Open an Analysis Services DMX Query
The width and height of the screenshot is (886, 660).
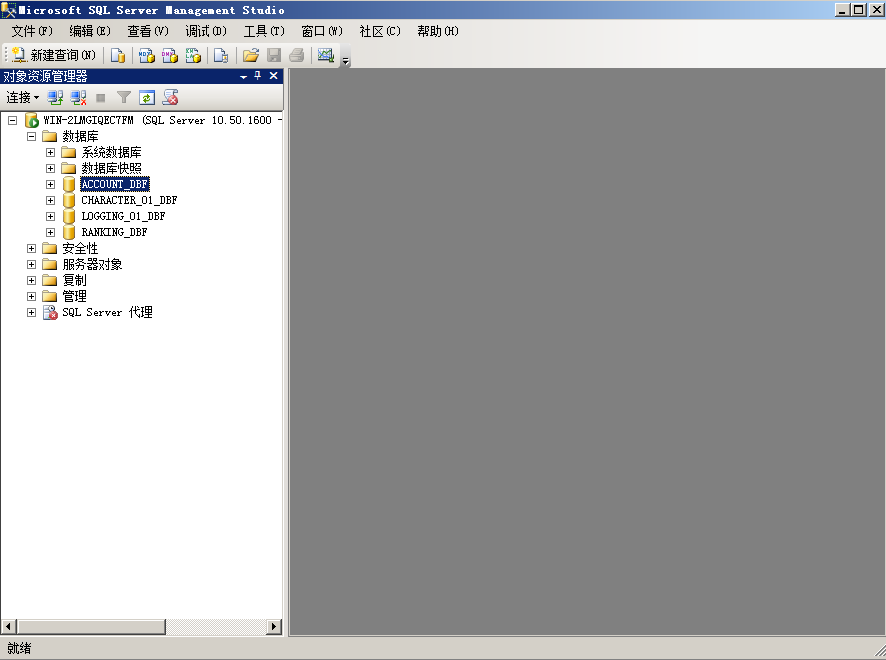pos(170,55)
